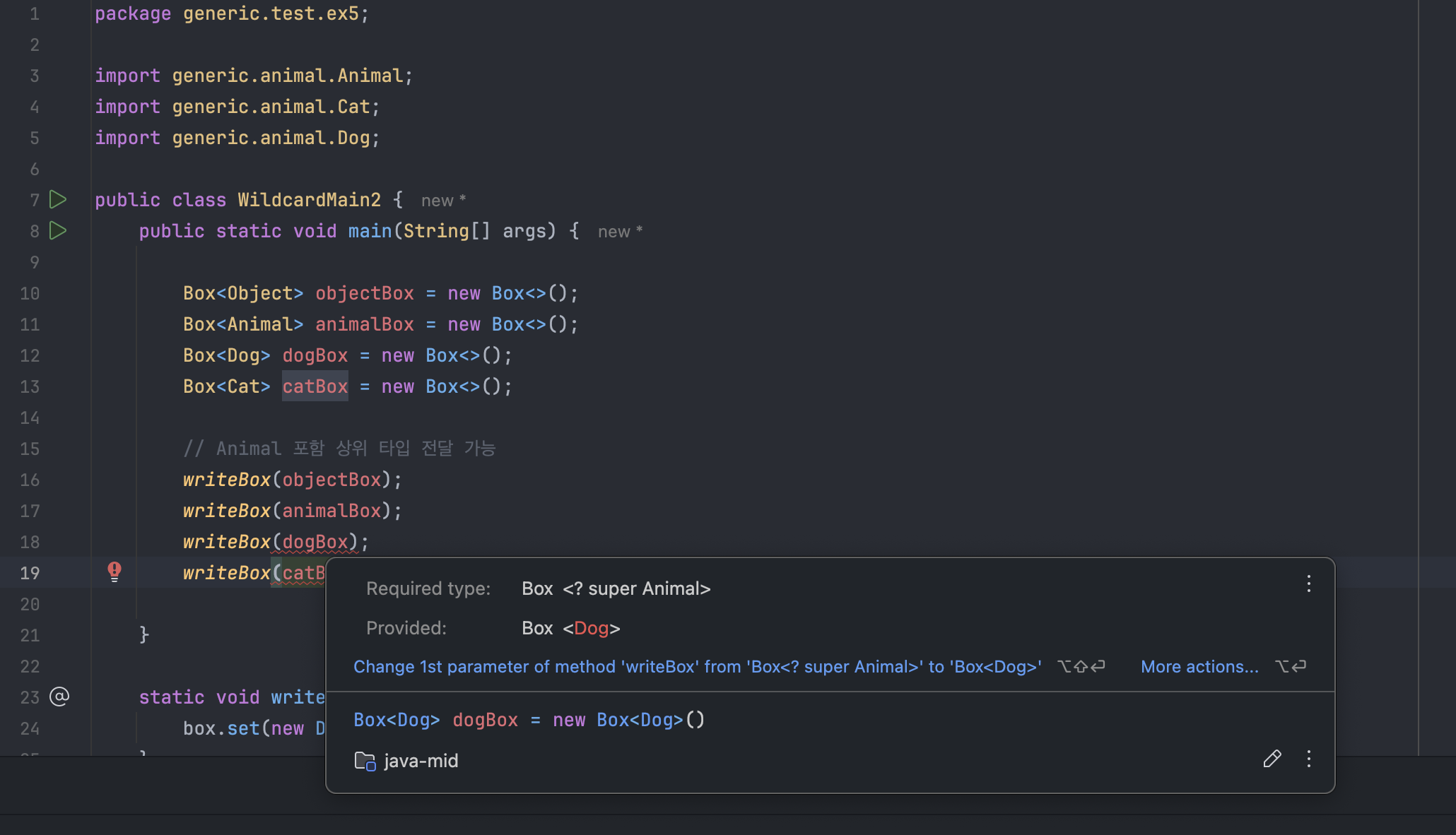This screenshot has width=1456, height=835.
Task: Open the kebab menu beside the pencil icon
Action: click(x=1308, y=759)
